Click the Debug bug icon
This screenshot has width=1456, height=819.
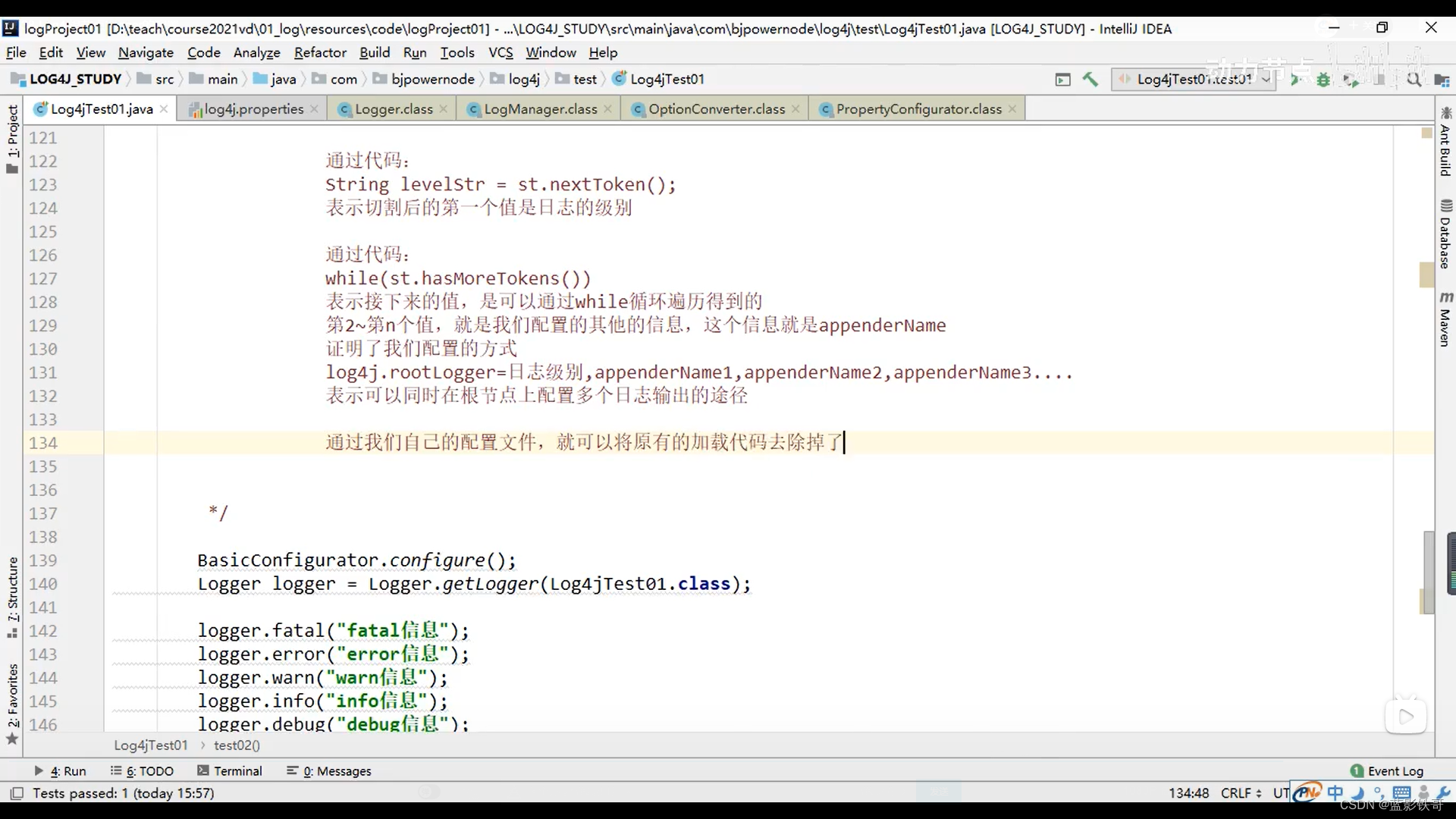click(x=1323, y=80)
